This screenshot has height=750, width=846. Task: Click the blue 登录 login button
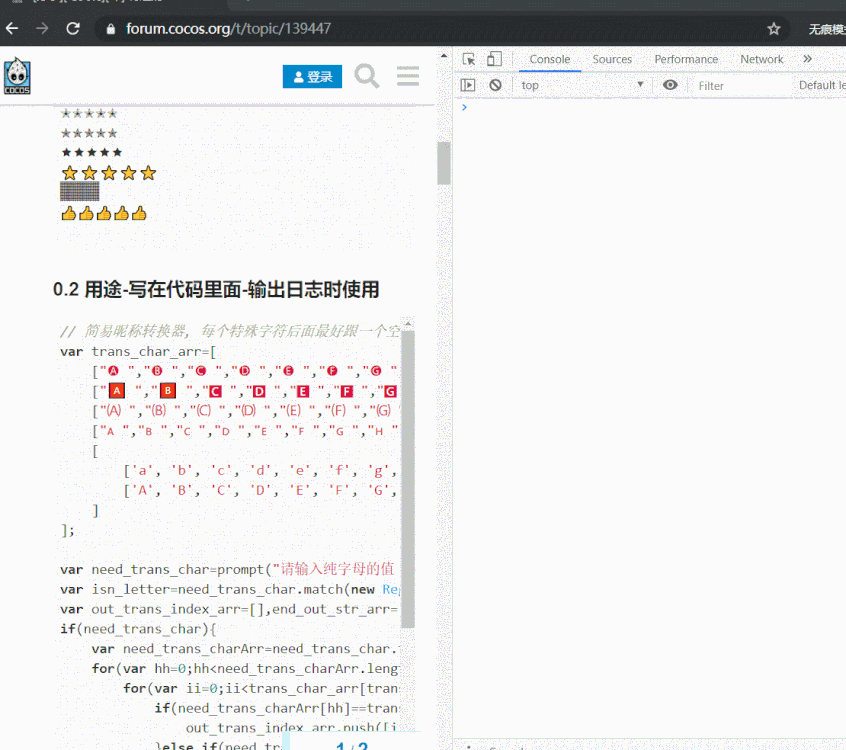(x=313, y=76)
